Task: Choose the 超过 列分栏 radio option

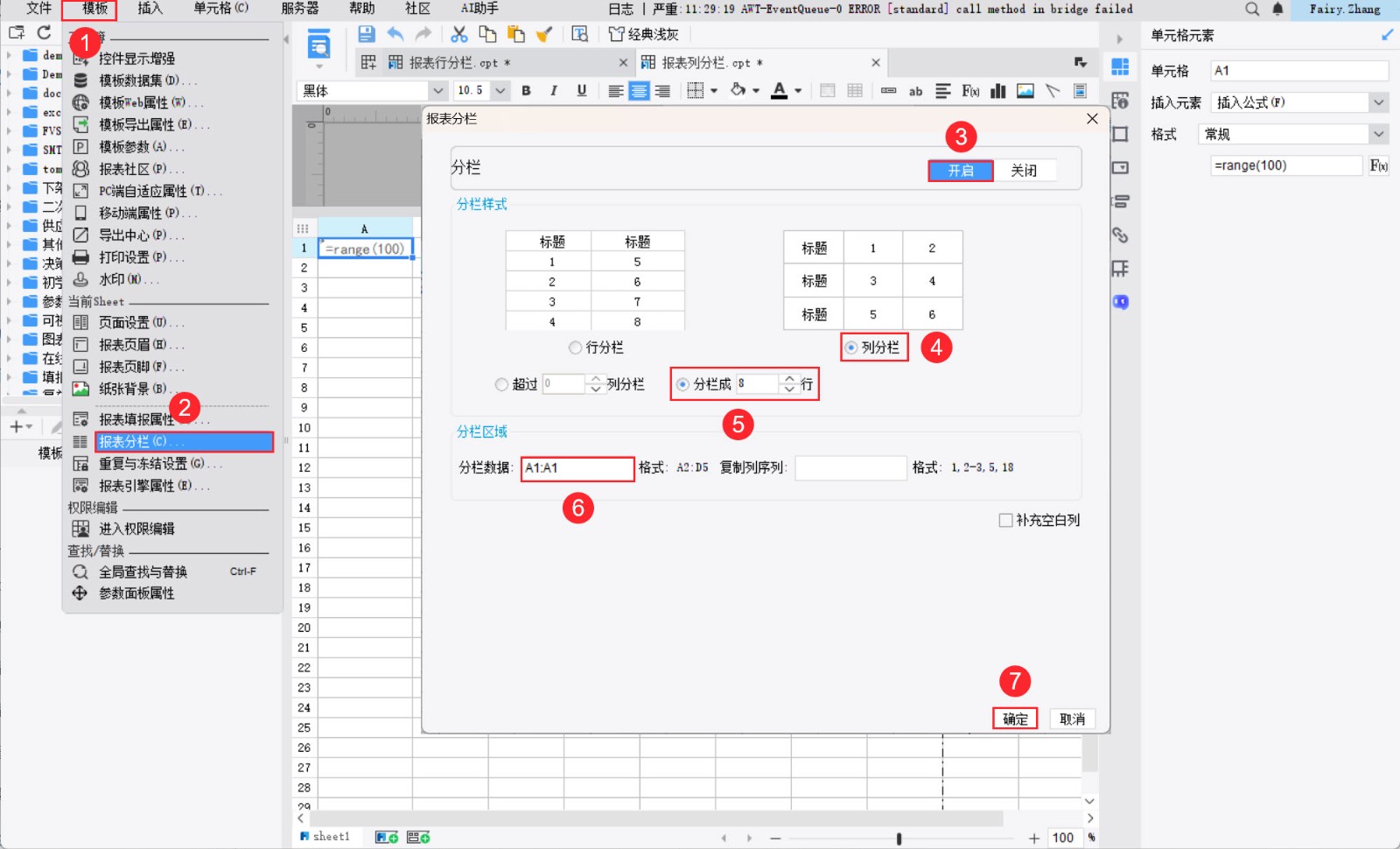Action: pos(501,384)
